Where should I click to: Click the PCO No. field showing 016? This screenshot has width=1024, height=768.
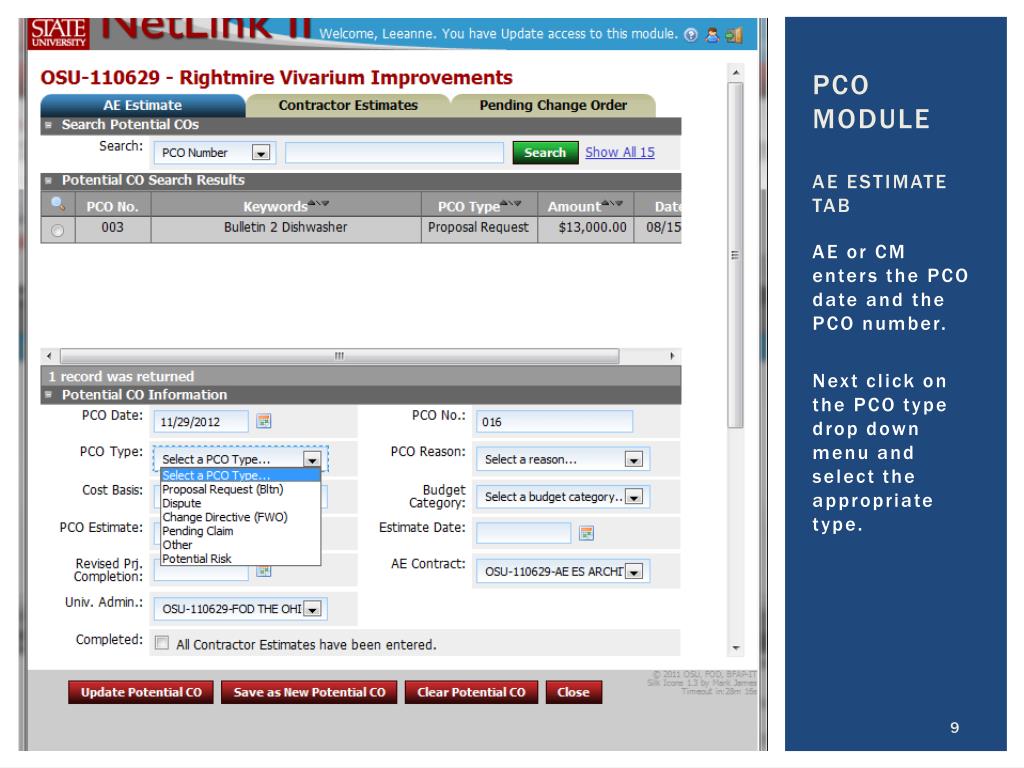554,422
